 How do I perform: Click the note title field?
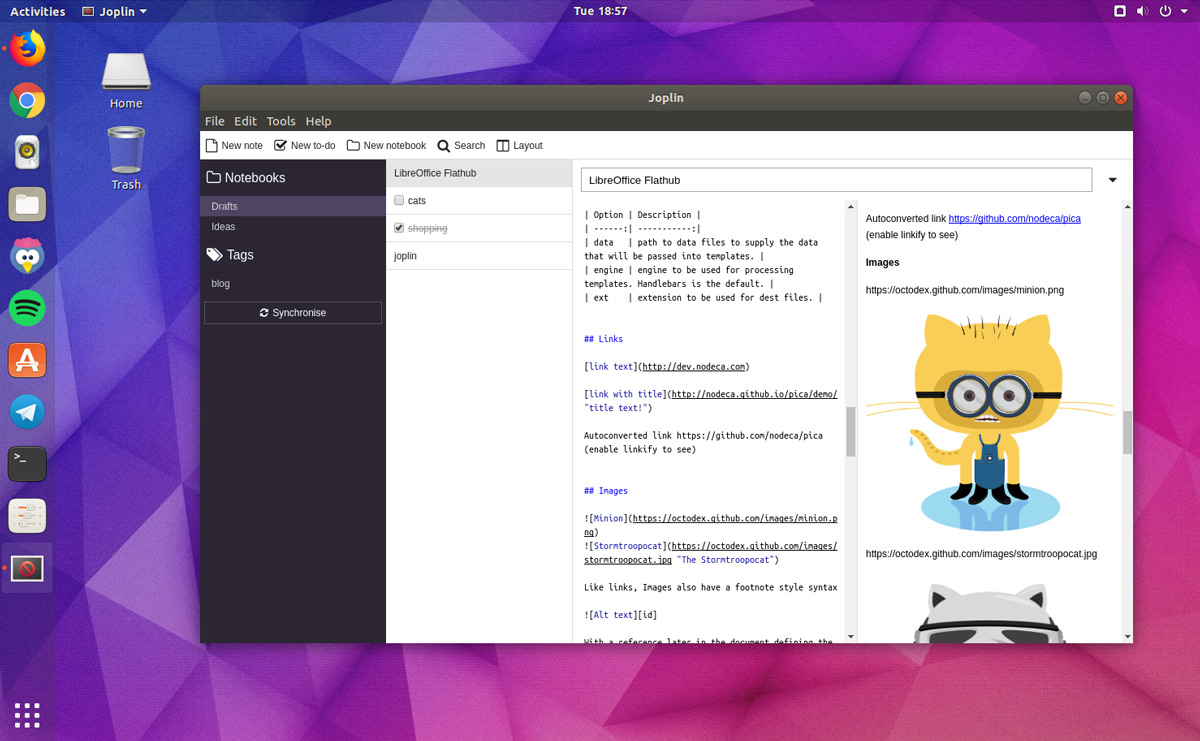coord(836,180)
